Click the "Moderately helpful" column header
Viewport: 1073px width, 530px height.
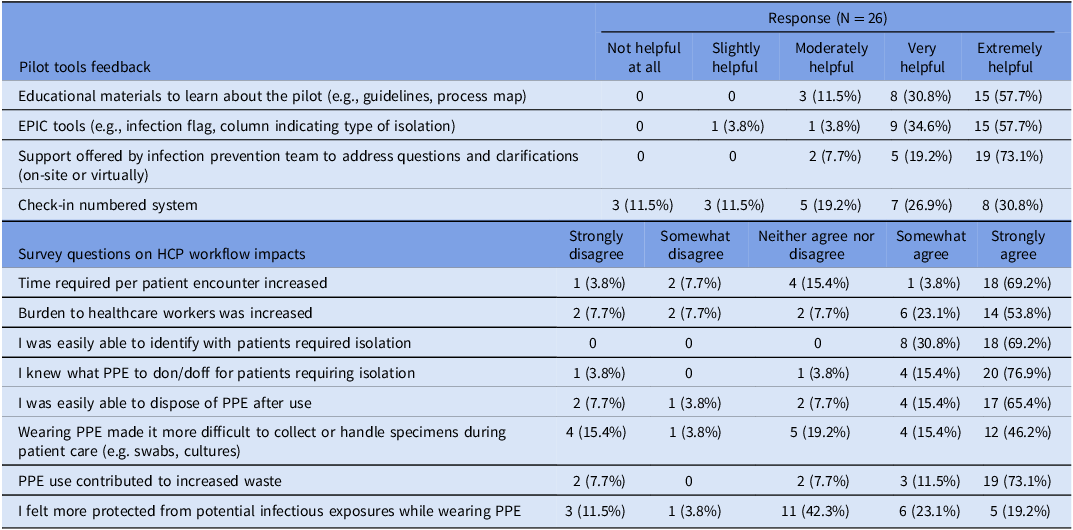click(x=833, y=57)
